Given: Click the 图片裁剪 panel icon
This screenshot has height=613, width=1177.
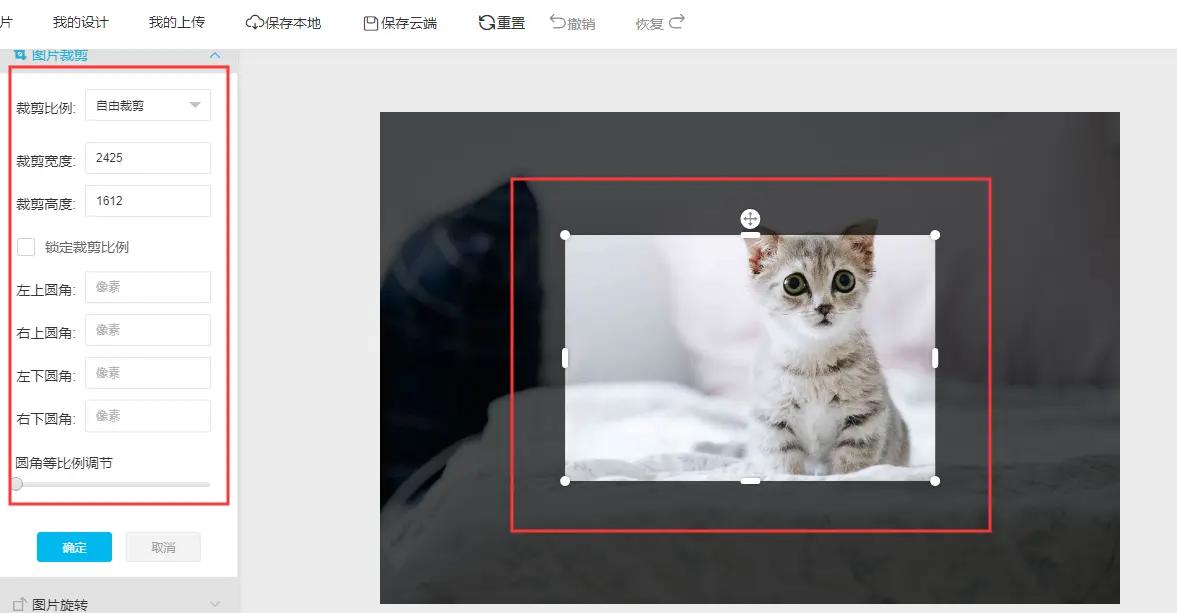Looking at the screenshot, I should 20,55.
